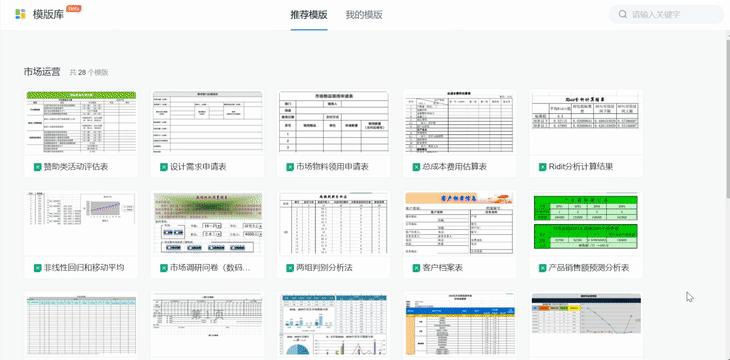Click the spreadsheet icon beside 设计需求申请表
This screenshot has width=730, height=360.
pos(164,167)
